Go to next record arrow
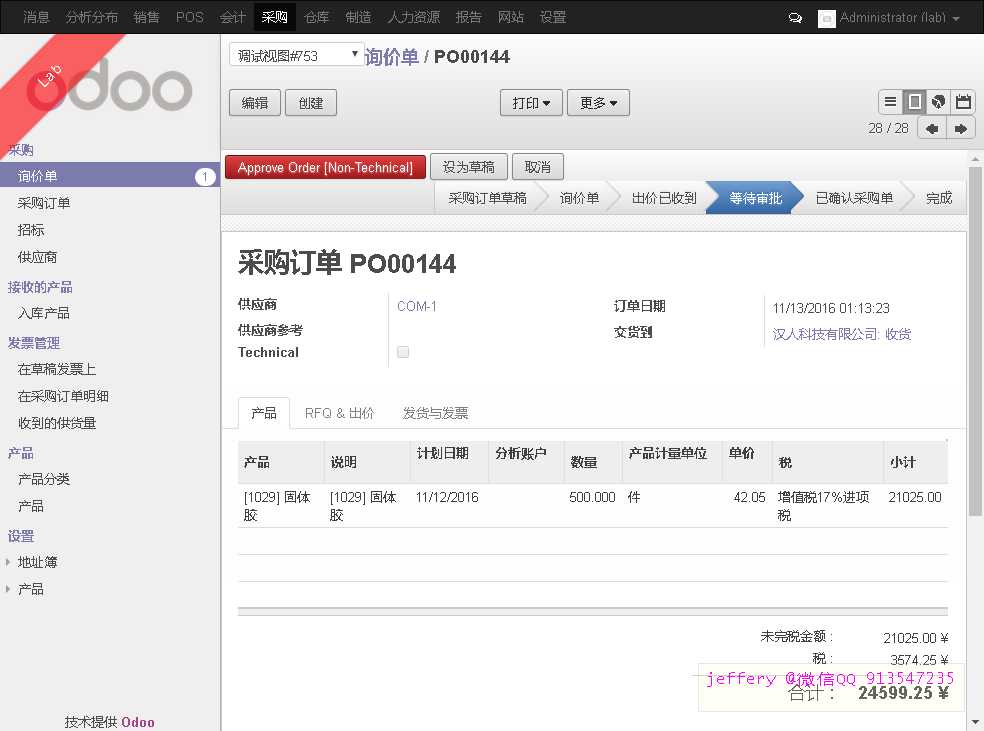984x731 pixels. point(961,129)
